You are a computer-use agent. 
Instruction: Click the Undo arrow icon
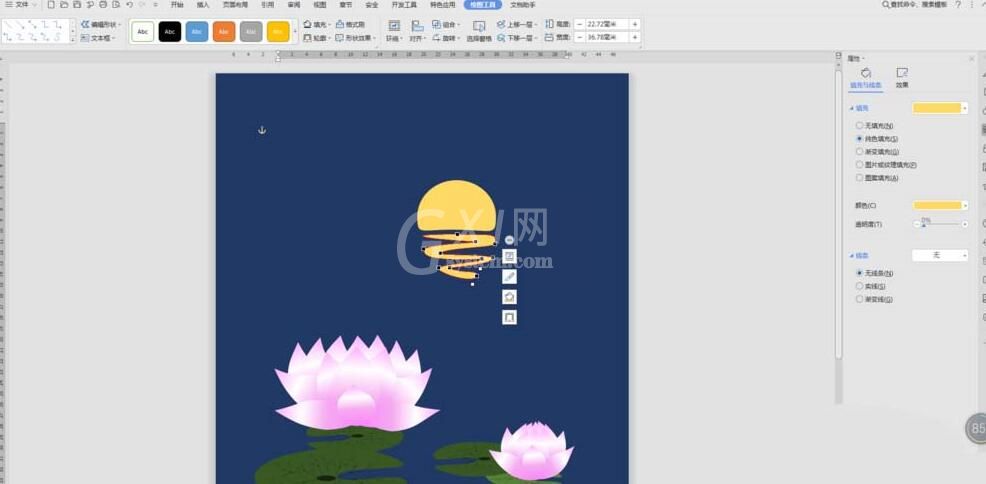pos(130,4)
